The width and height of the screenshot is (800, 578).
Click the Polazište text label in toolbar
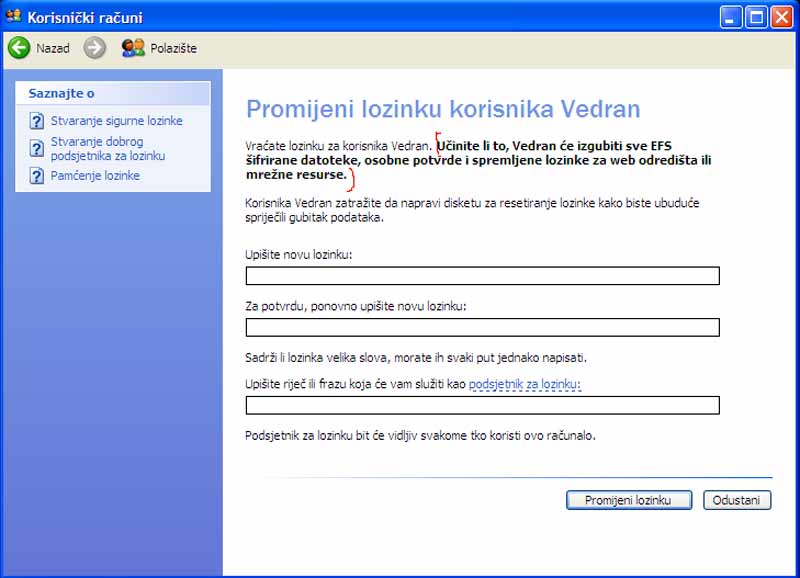tap(174, 48)
